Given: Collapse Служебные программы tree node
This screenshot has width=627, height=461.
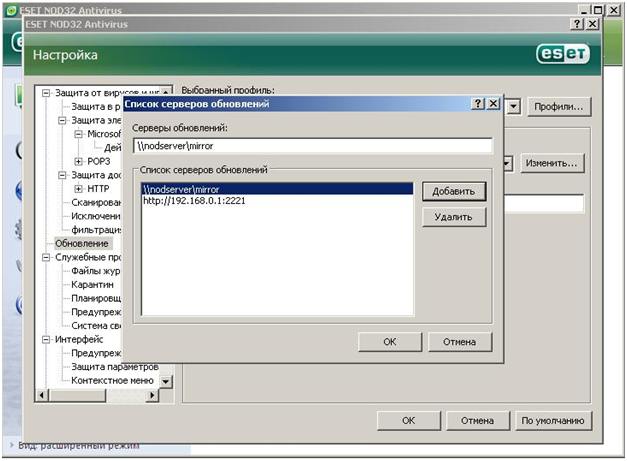Looking at the screenshot, I should pyautogui.click(x=46, y=257).
